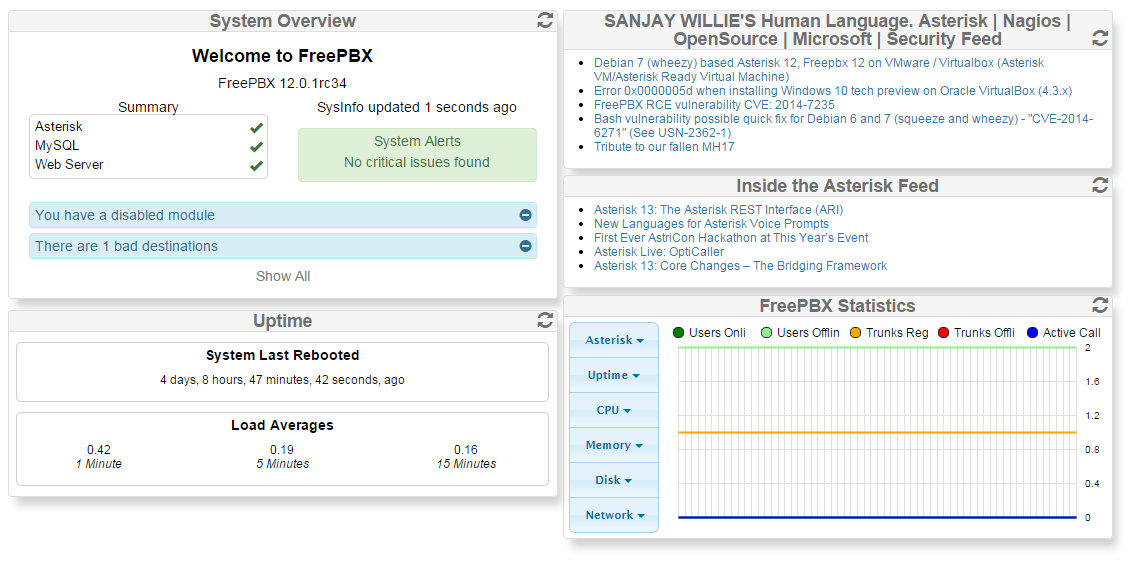Click the 'Load Averages' heading
The image size is (1132, 585).
click(282, 425)
